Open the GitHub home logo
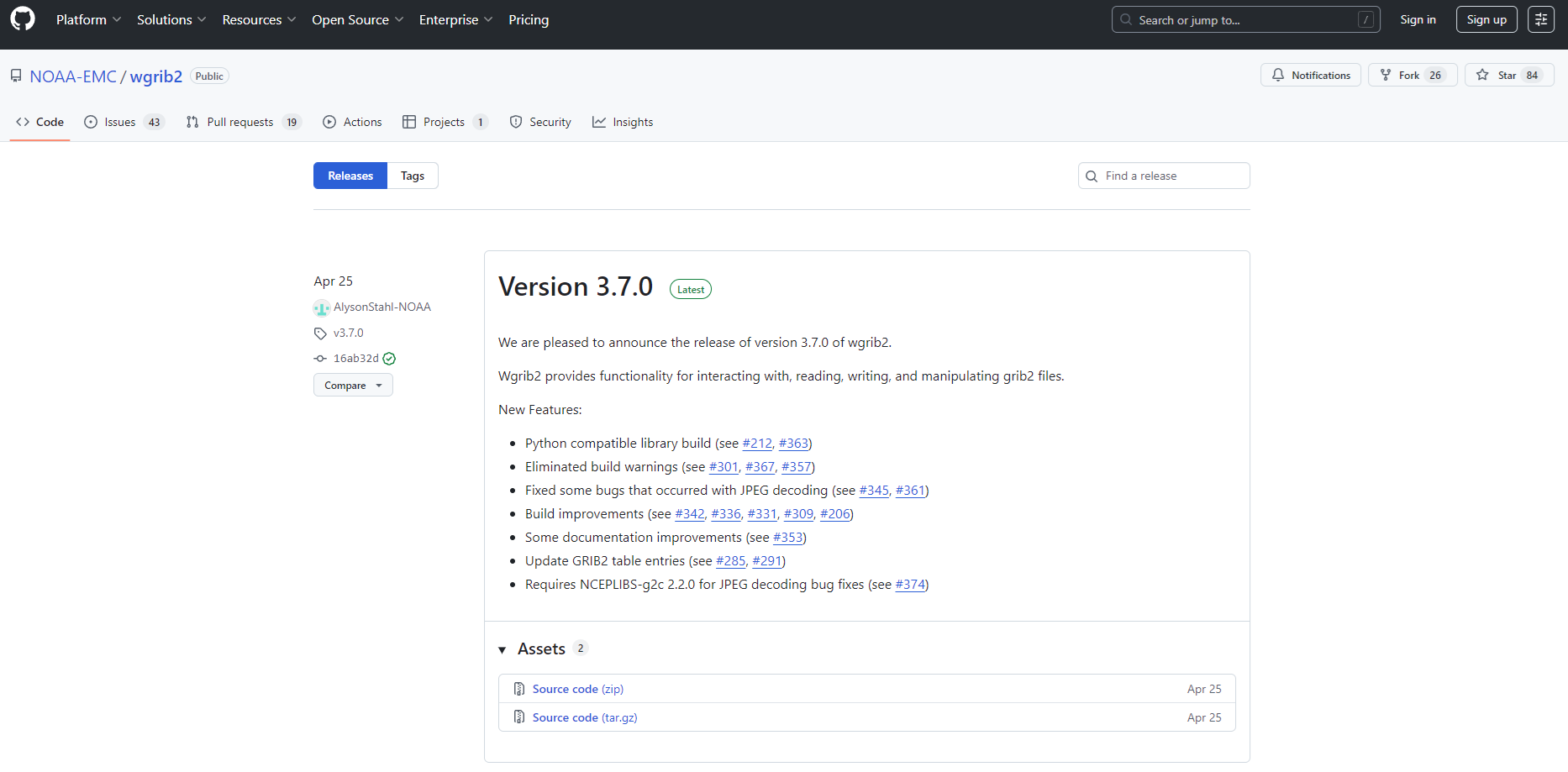The image size is (1568, 772). pyautogui.click(x=23, y=19)
